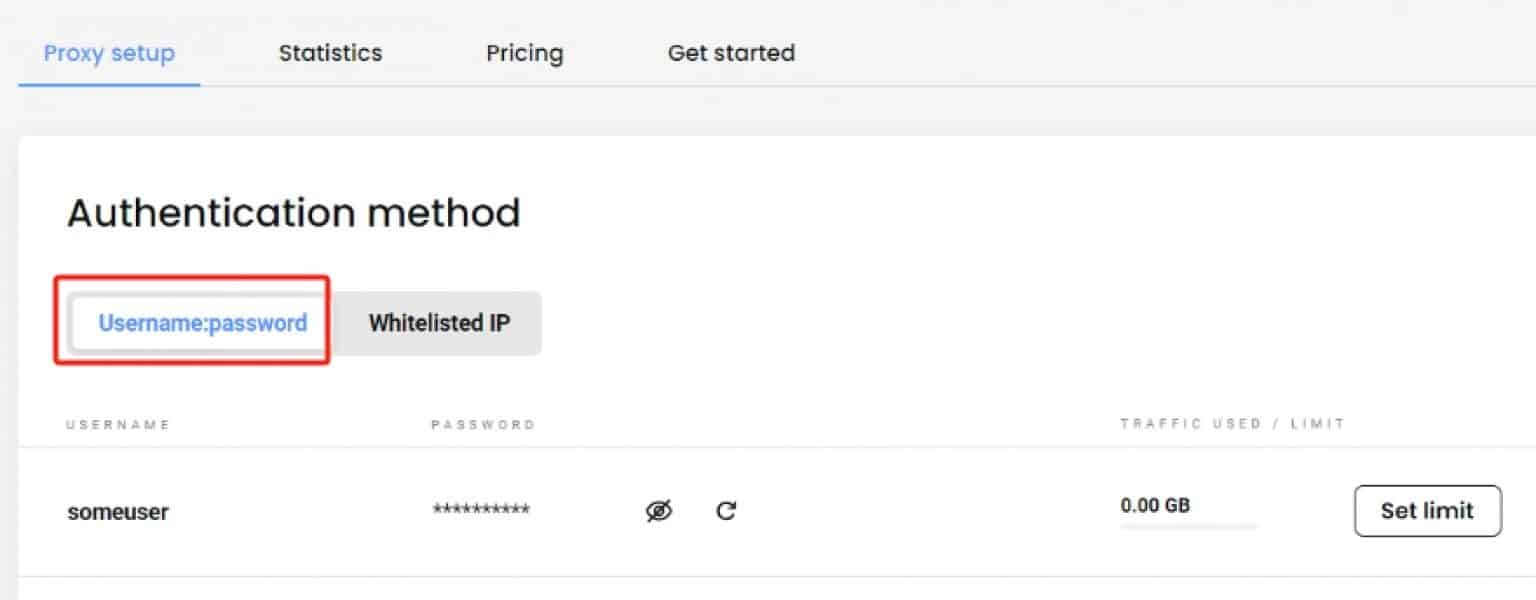Viewport: 1536px width, 600px height.
Task: Select the Username:password authentication method
Action: (201, 323)
